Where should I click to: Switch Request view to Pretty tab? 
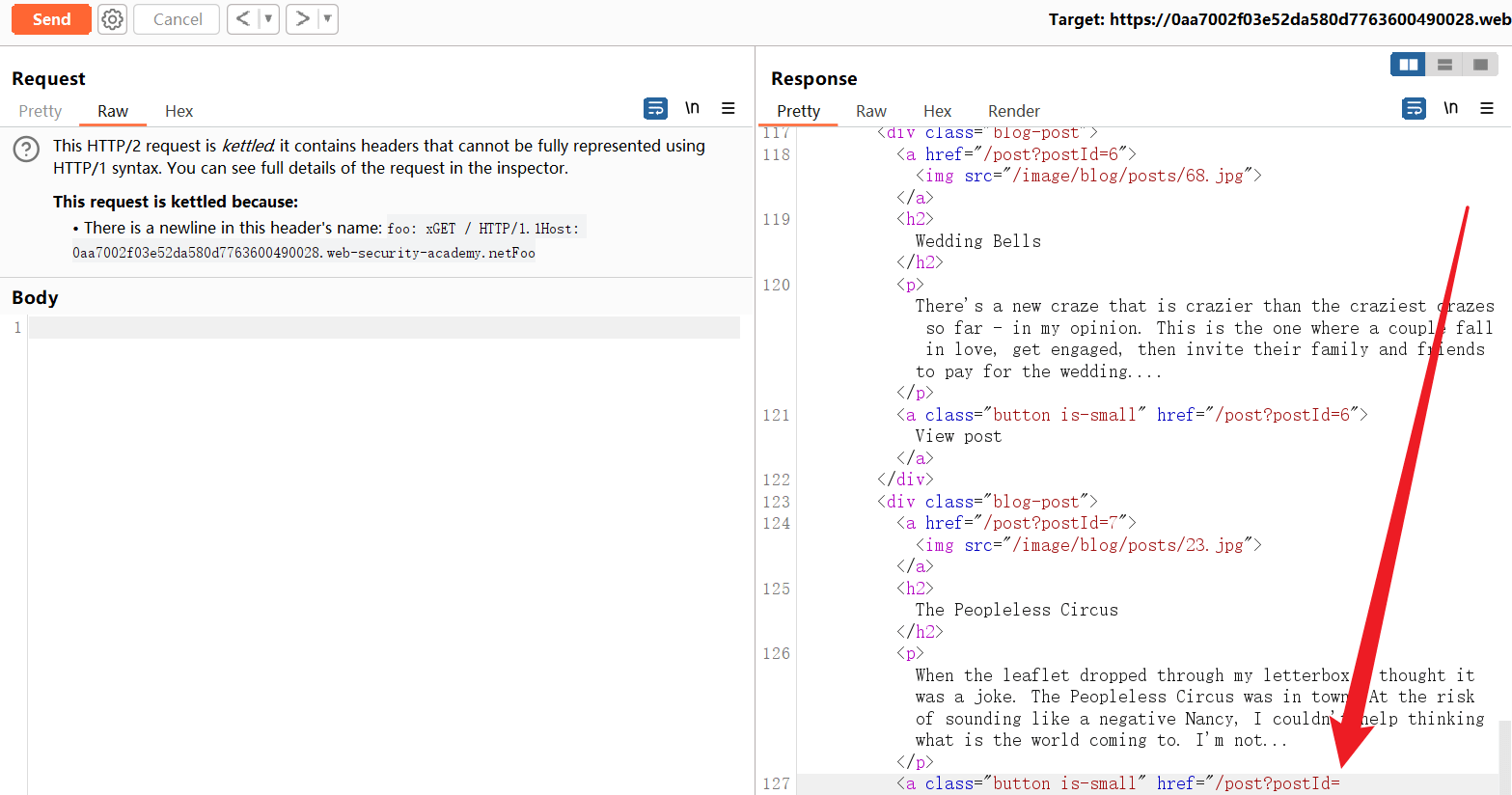(x=41, y=111)
